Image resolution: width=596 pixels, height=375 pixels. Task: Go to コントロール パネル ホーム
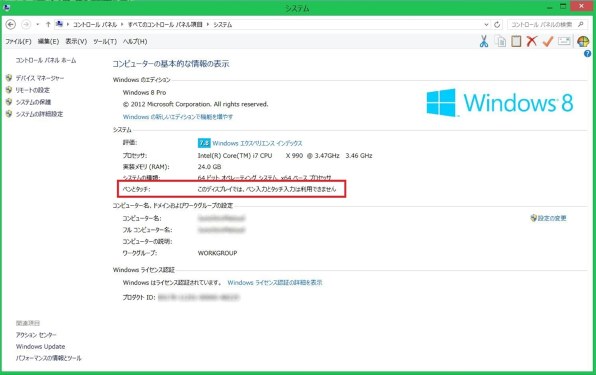(x=46, y=60)
